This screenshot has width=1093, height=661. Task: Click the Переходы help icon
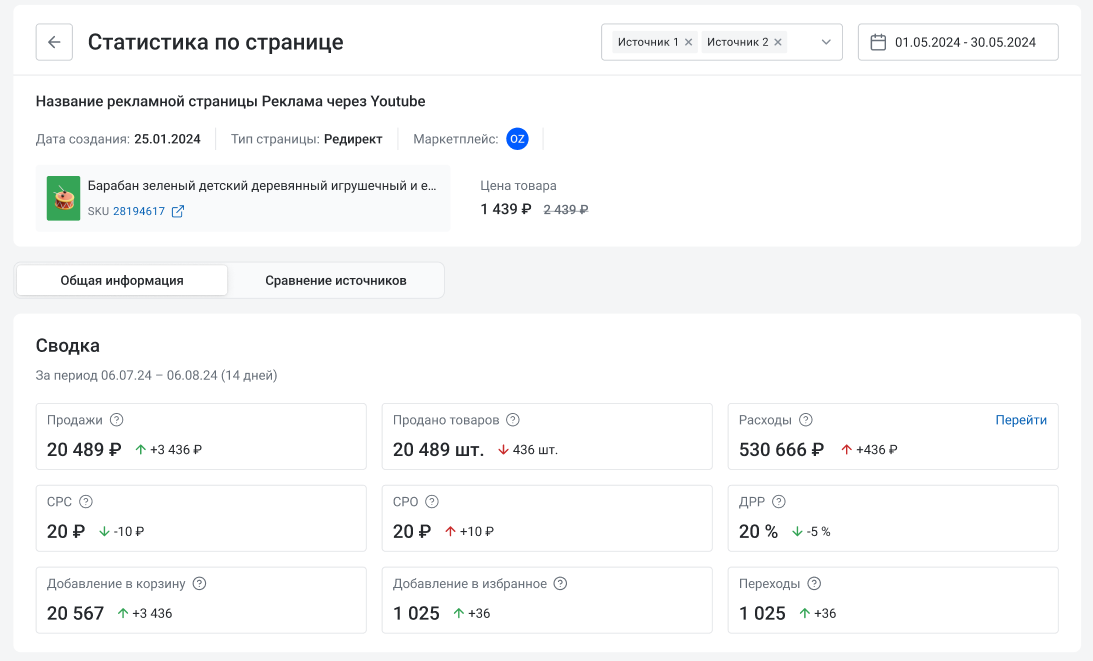814,584
